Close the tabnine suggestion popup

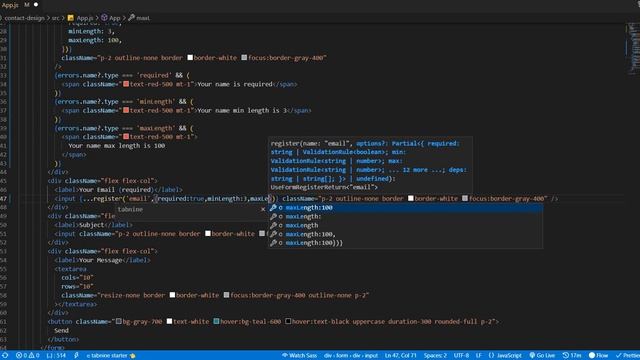point(263,209)
